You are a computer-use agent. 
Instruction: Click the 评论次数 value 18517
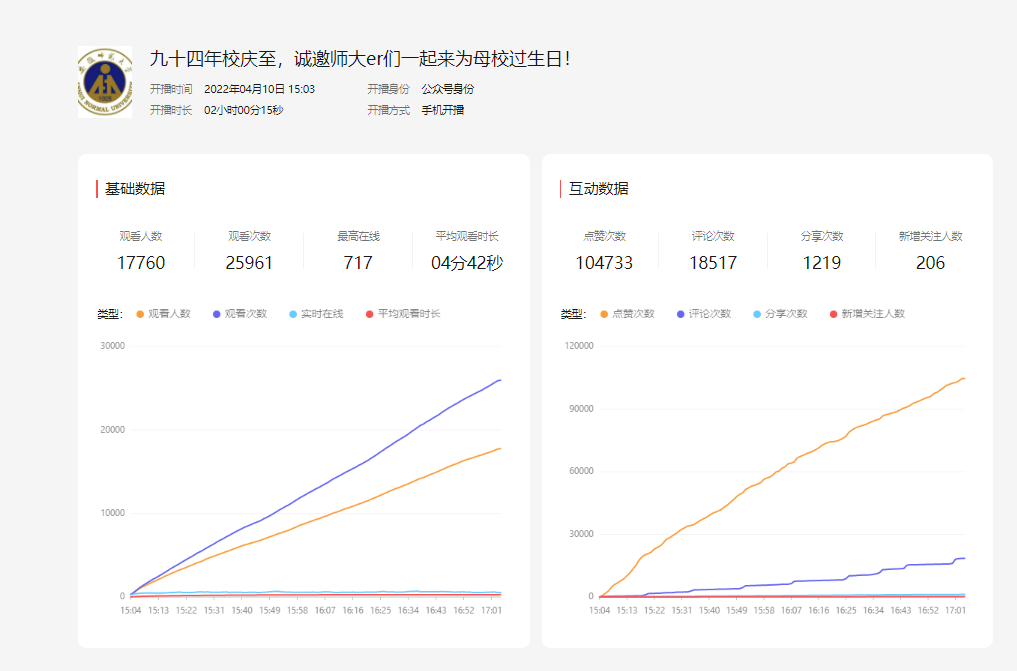[x=713, y=263]
